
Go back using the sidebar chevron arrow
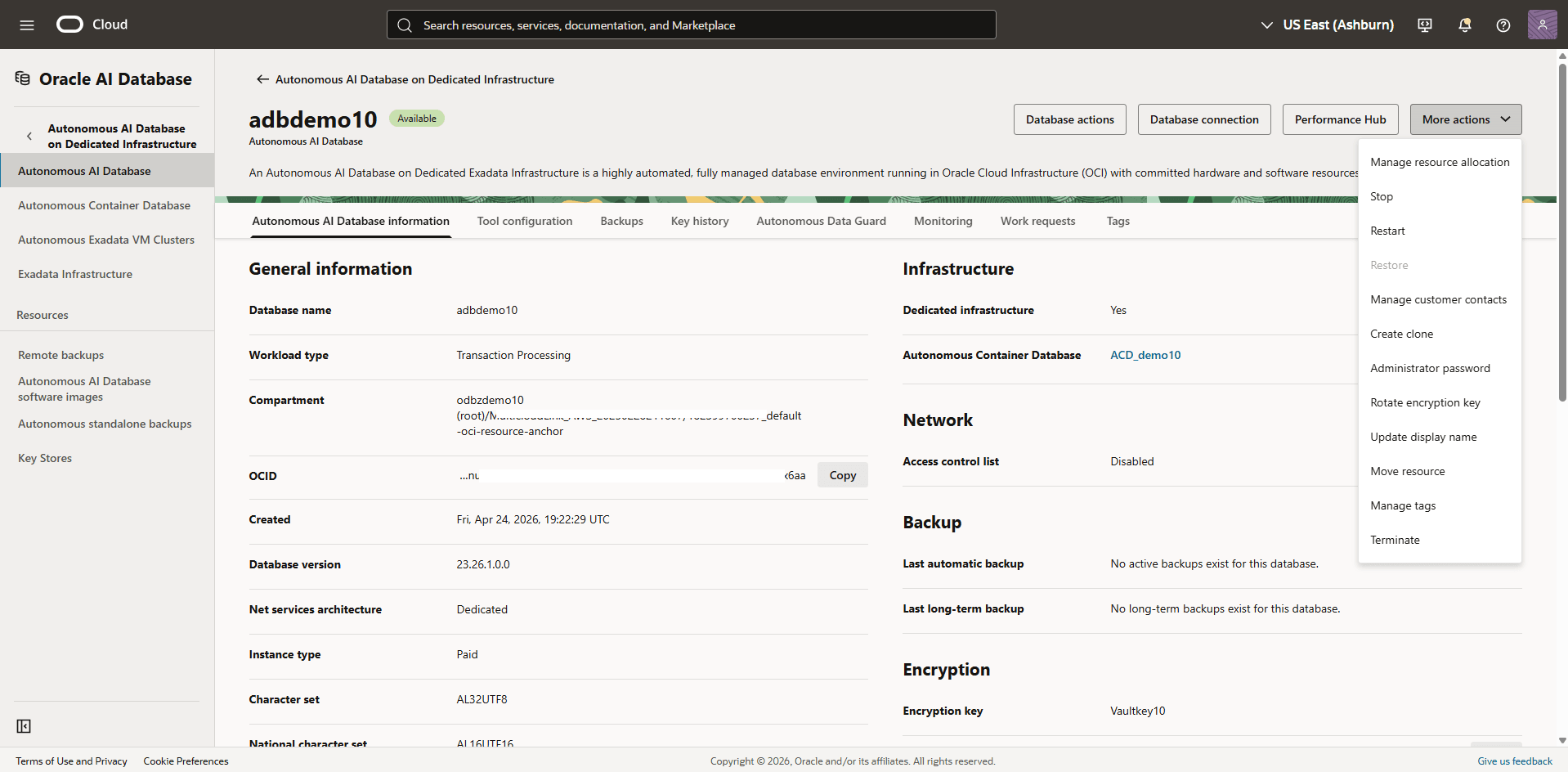coord(29,137)
